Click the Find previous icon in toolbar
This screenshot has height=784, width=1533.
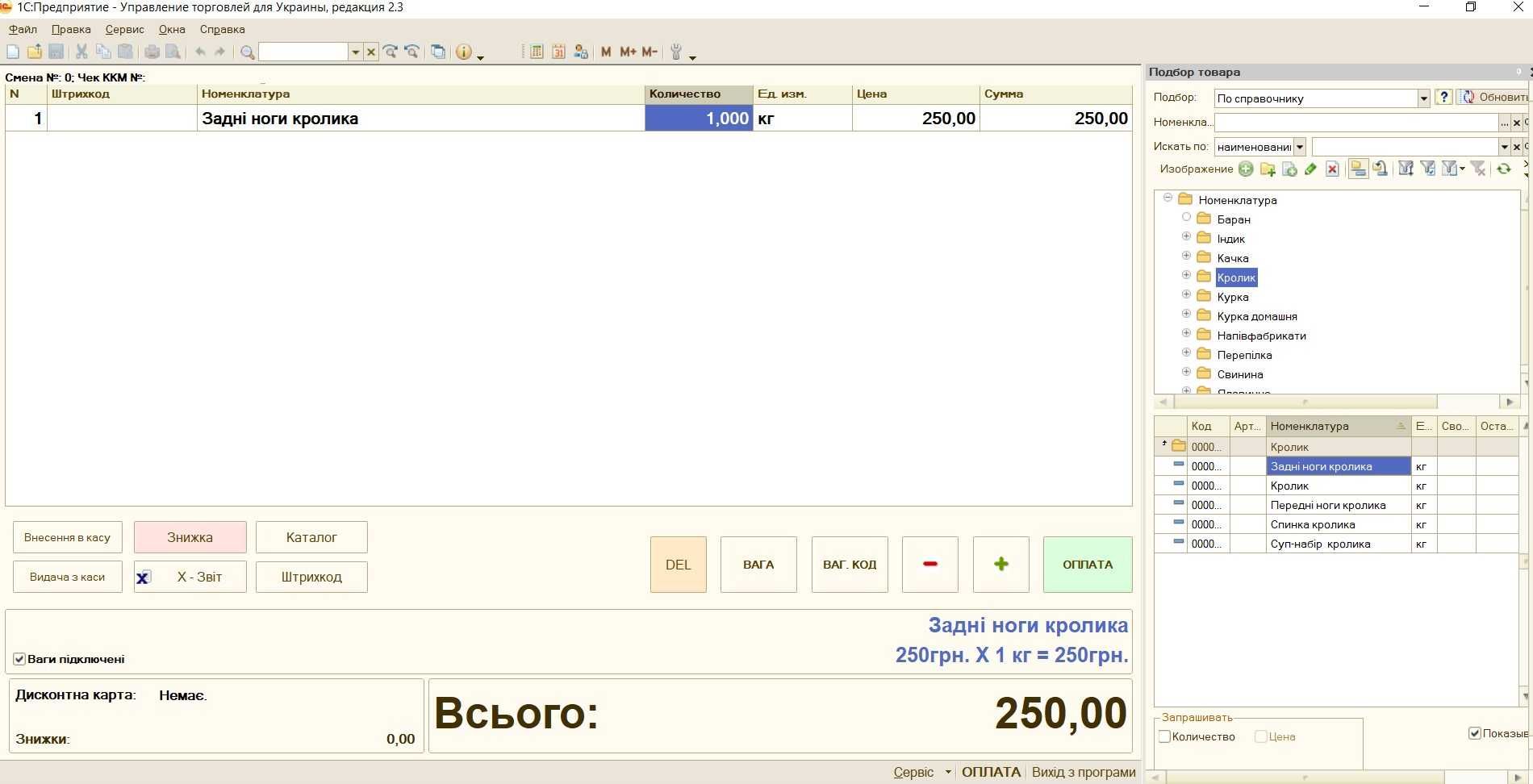412,52
